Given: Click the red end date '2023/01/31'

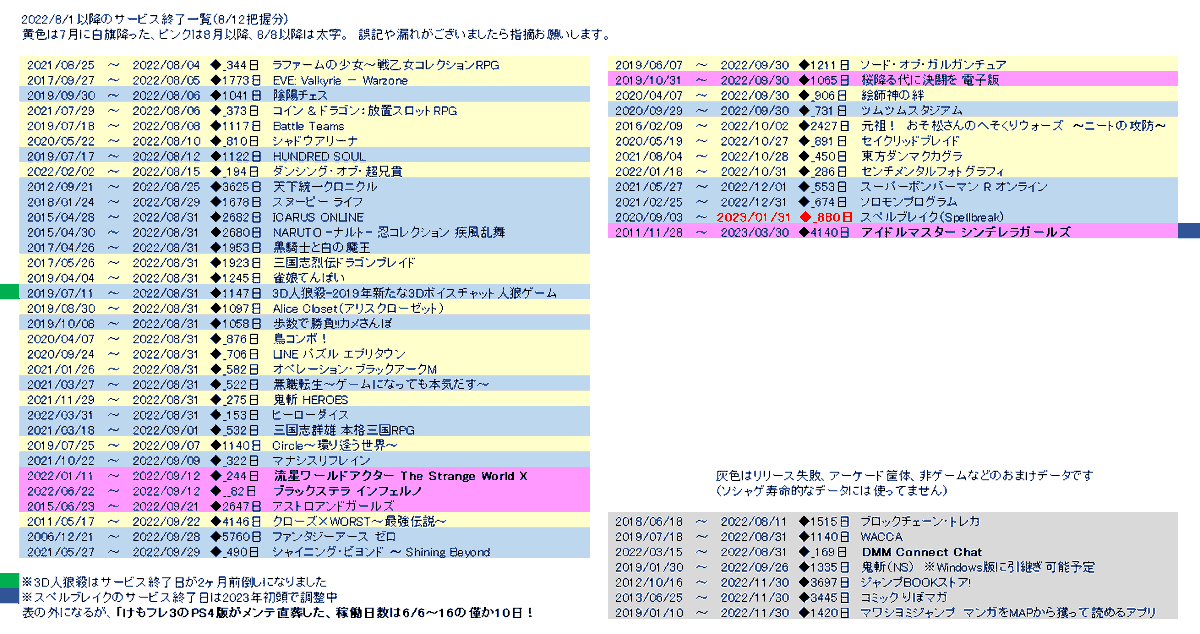Looking at the screenshot, I should 754,217.
